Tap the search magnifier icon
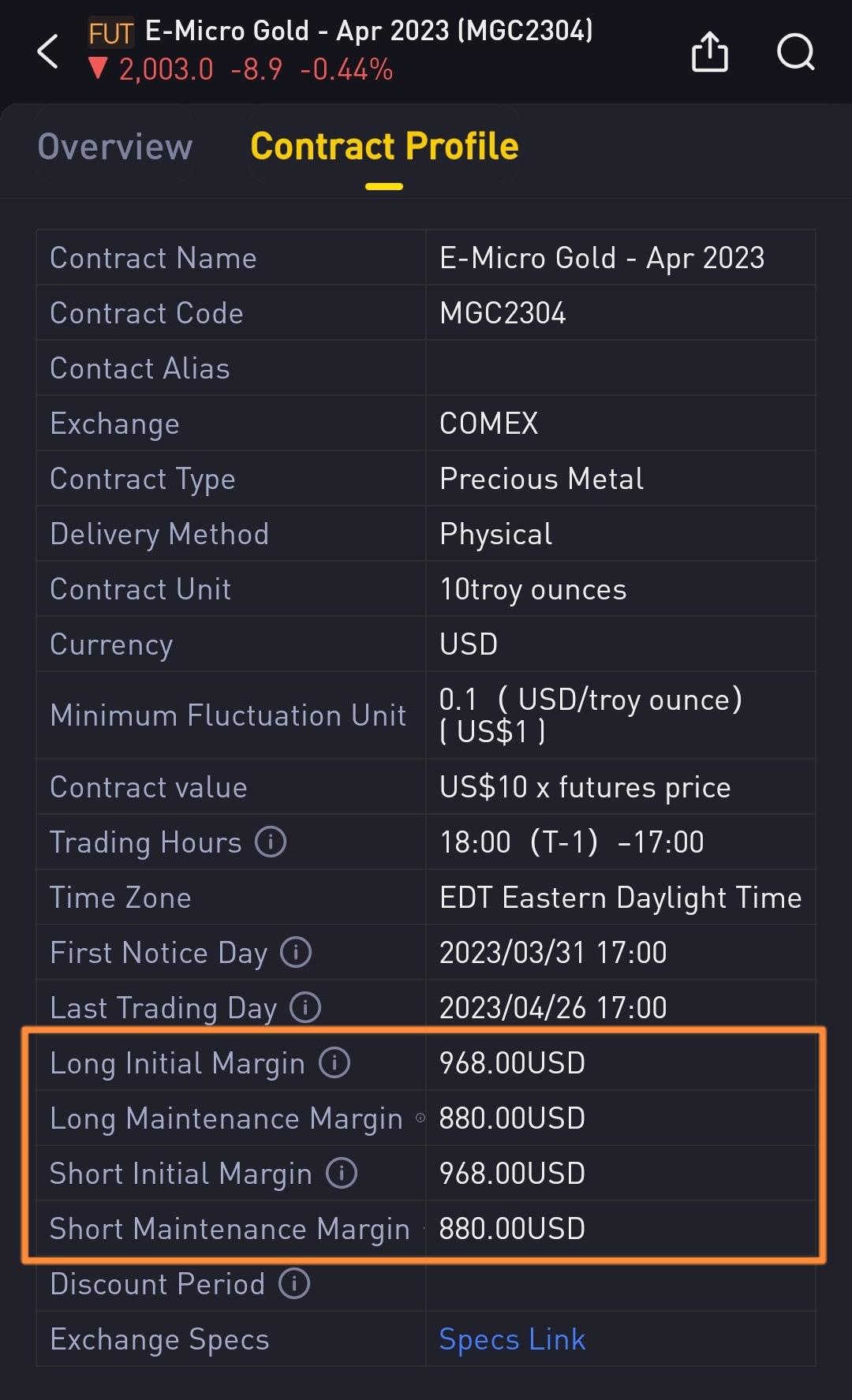 [795, 52]
